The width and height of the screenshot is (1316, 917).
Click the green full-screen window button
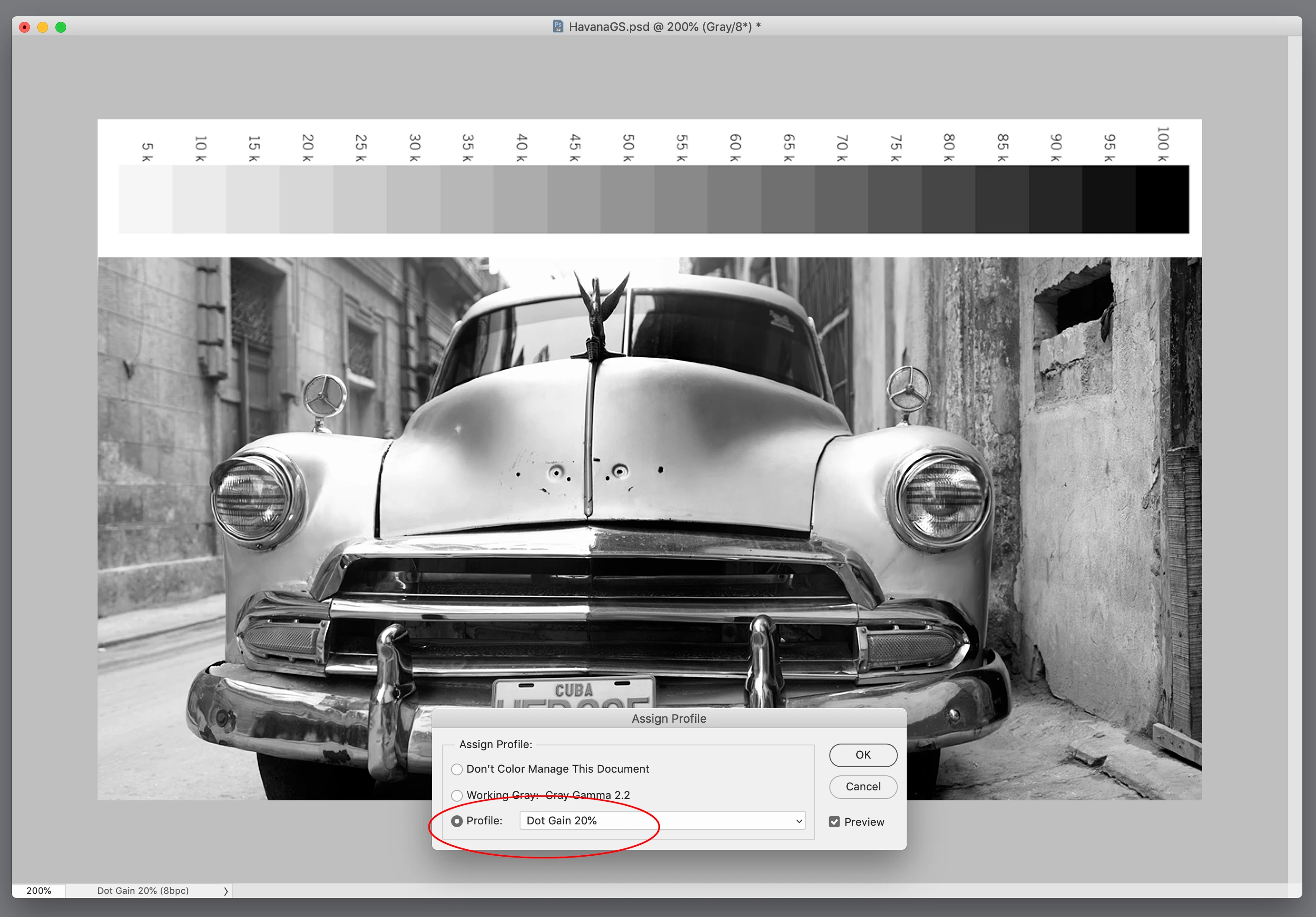click(61, 27)
